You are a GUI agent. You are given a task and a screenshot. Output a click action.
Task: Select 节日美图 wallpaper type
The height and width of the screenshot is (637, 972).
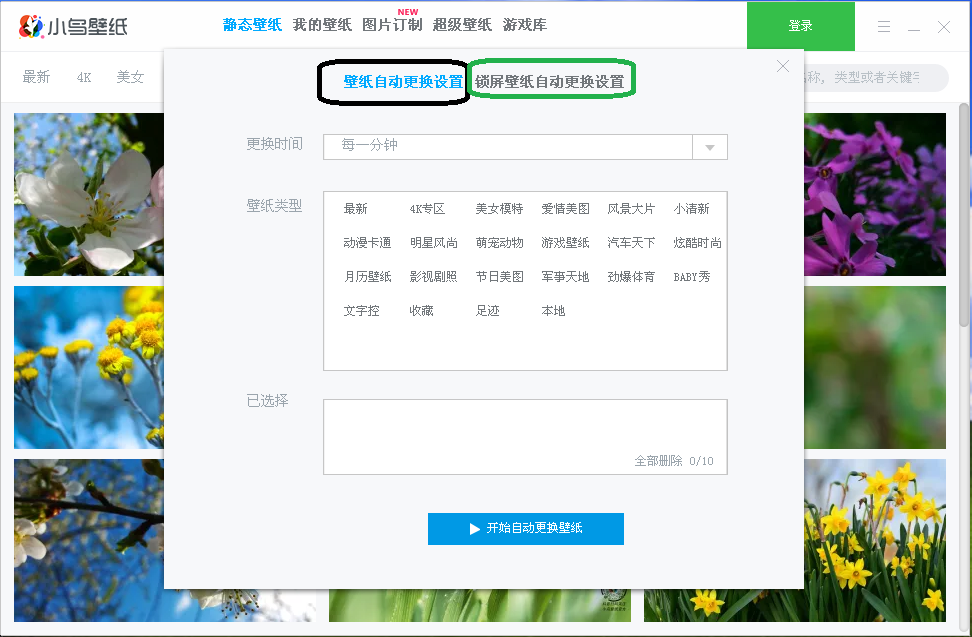[499, 277]
